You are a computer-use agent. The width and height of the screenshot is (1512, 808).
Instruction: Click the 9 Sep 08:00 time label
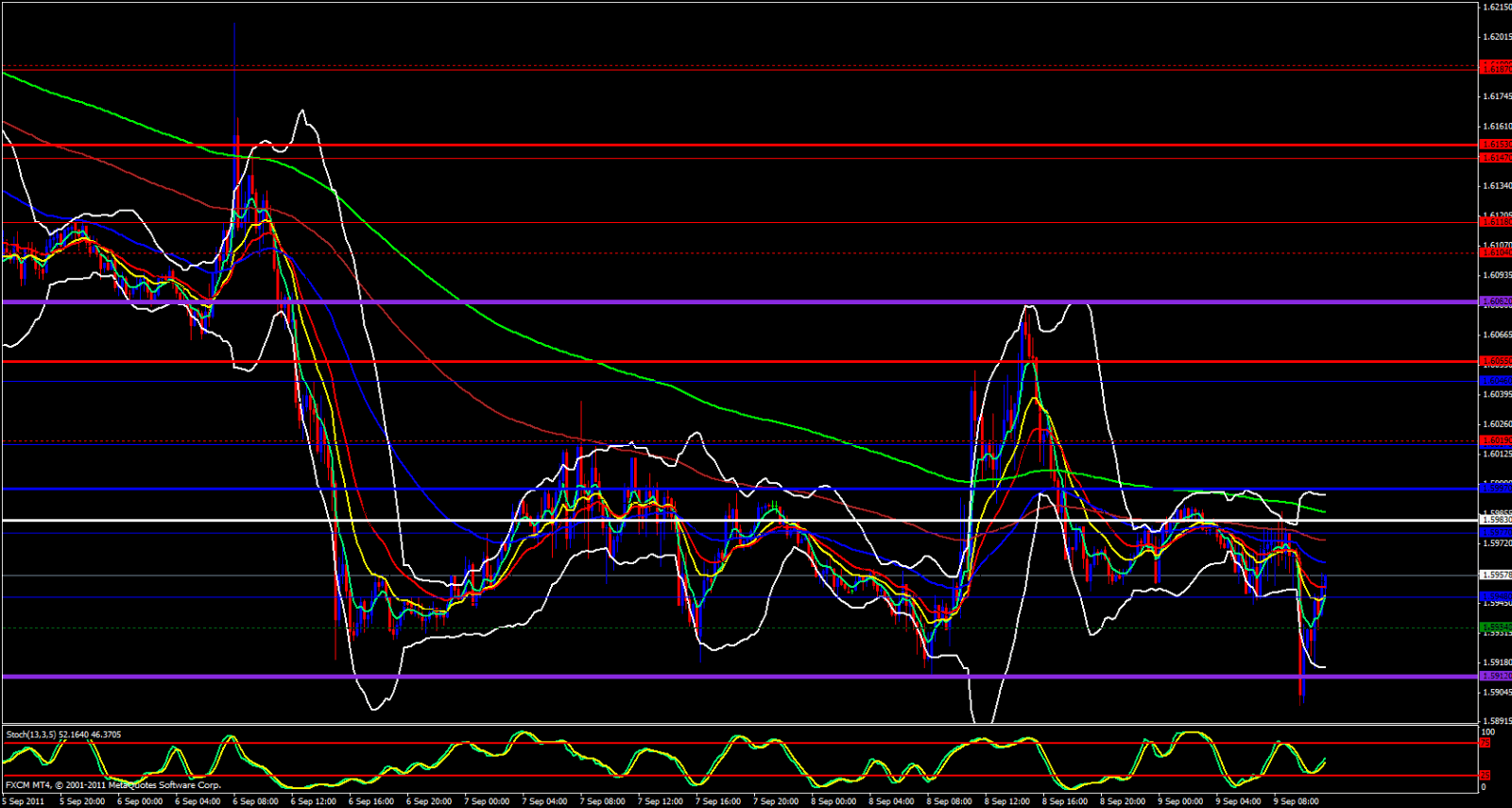coord(1296,801)
